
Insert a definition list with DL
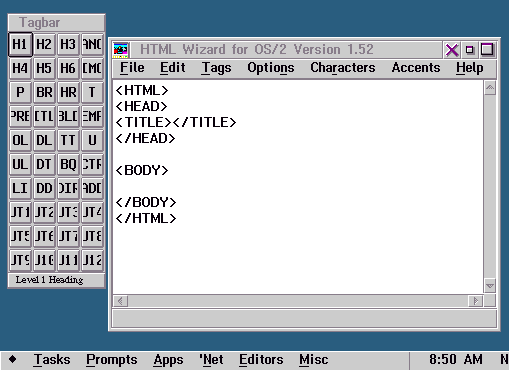(x=44, y=140)
